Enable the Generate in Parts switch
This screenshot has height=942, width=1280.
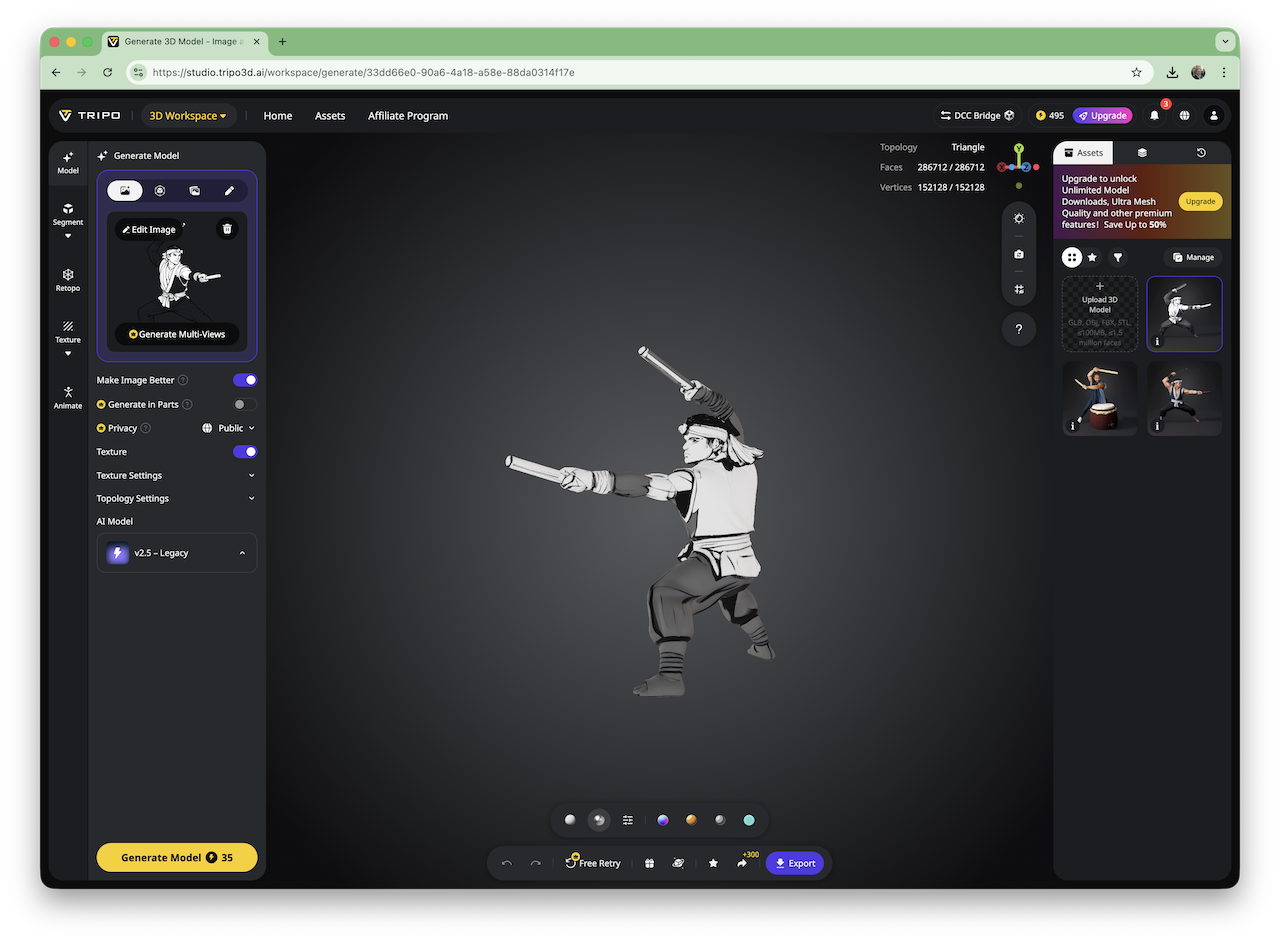(x=244, y=404)
